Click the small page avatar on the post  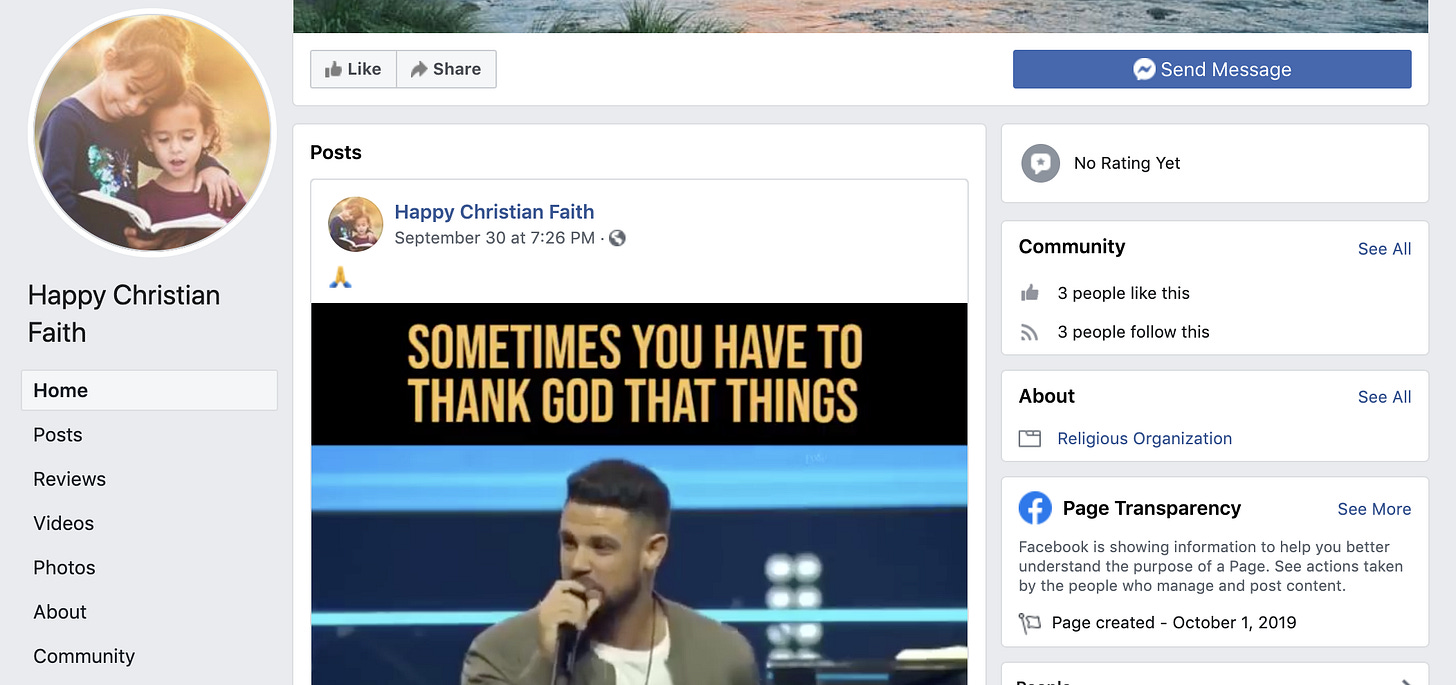355,224
